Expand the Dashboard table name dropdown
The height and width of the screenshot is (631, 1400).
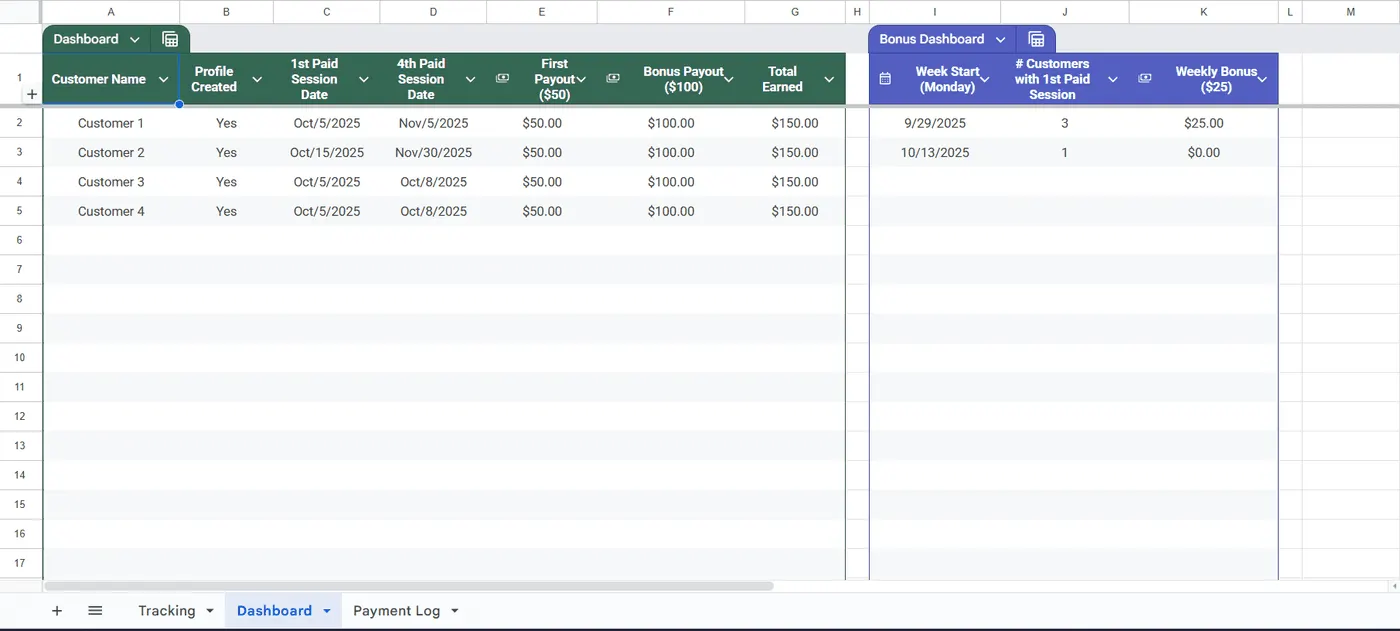pos(135,39)
